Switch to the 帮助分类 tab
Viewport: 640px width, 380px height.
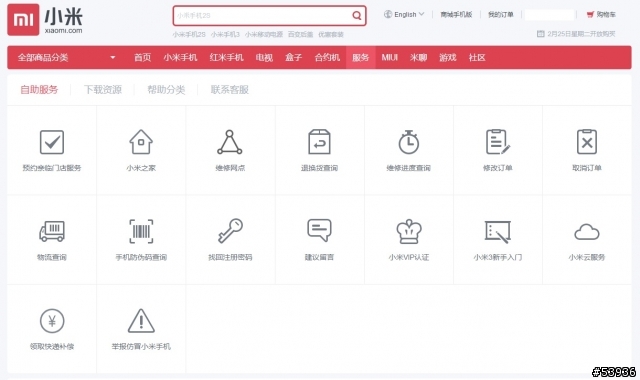[x=166, y=89]
